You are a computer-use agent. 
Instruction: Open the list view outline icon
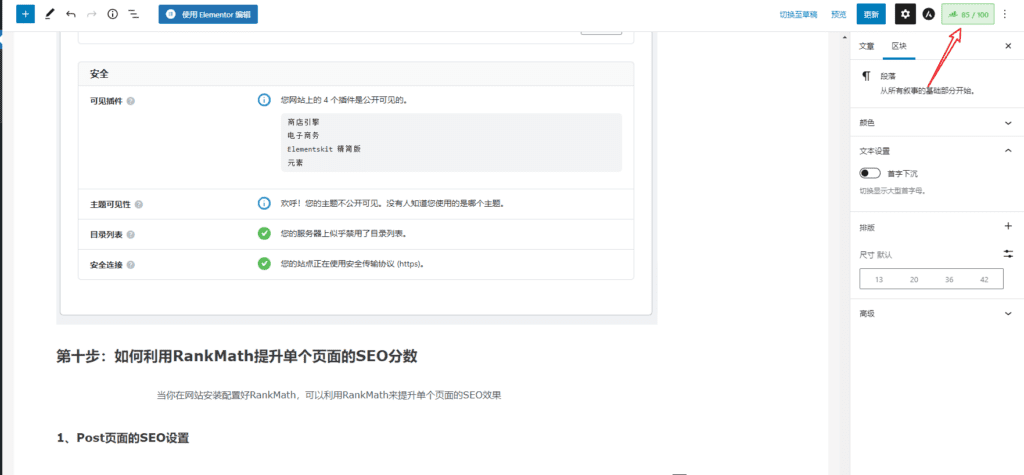pyautogui.click(x=133, y=14)
